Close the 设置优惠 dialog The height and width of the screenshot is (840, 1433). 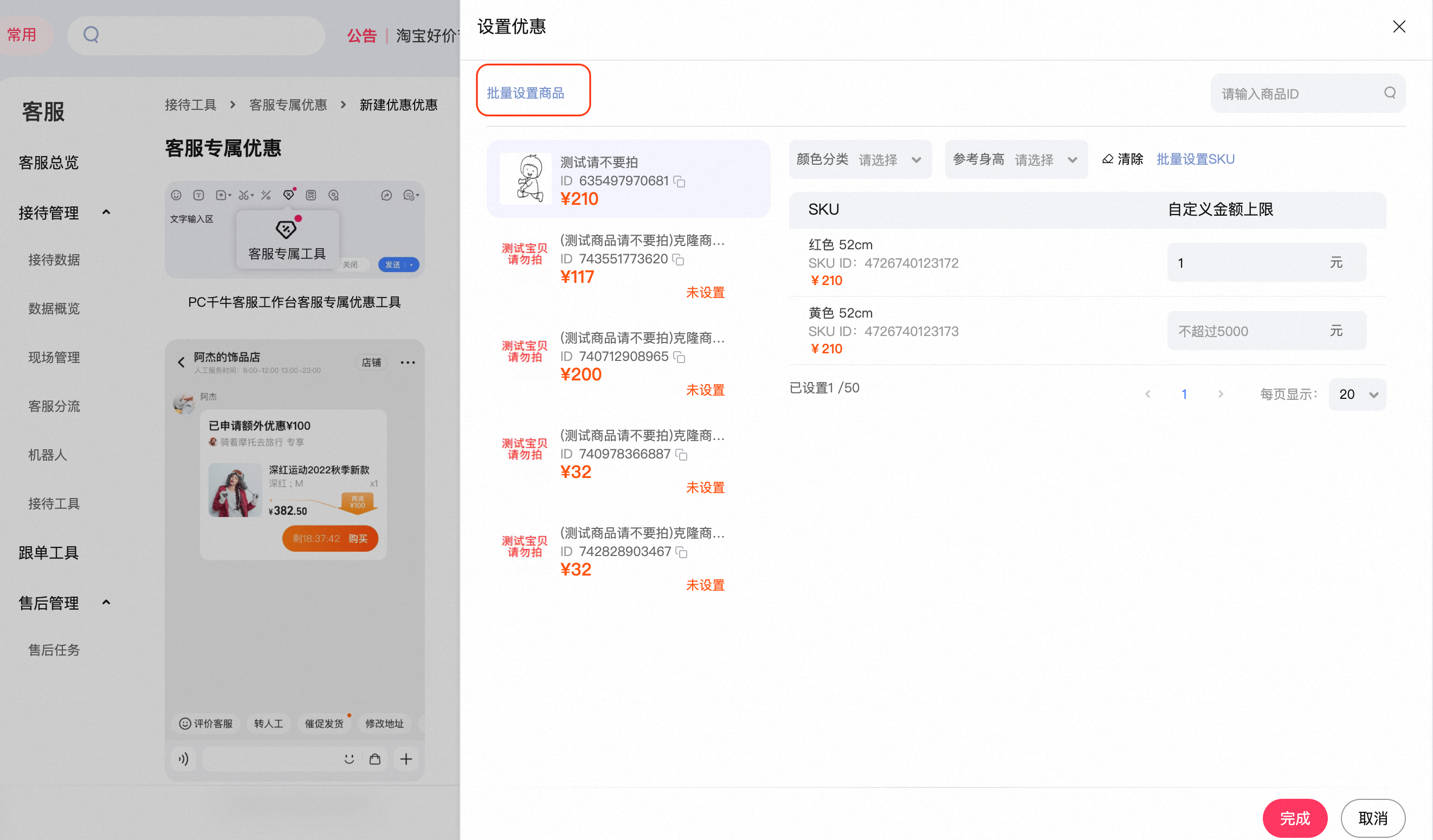[1398, 27]
